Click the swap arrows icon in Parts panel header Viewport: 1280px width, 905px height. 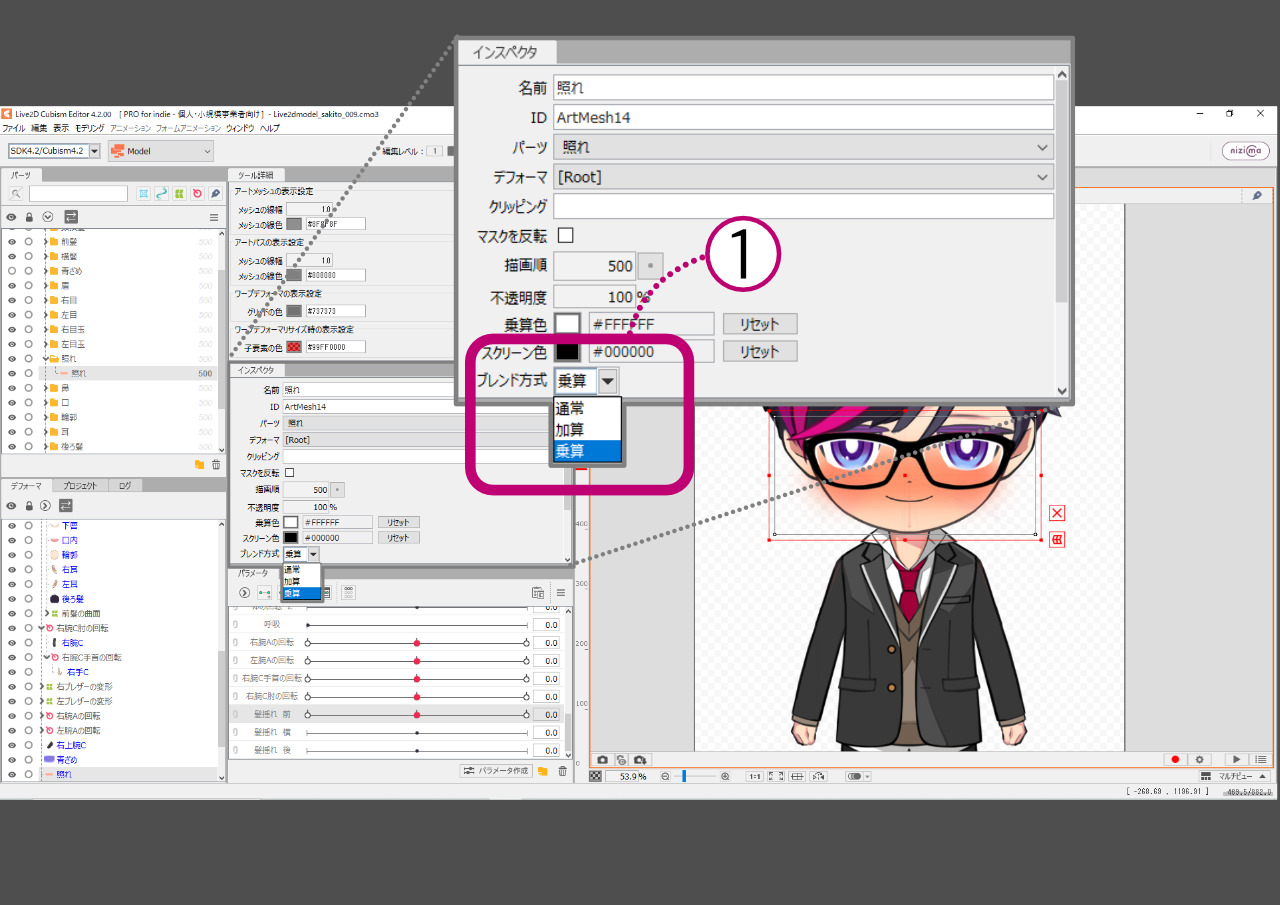point(71,216)
